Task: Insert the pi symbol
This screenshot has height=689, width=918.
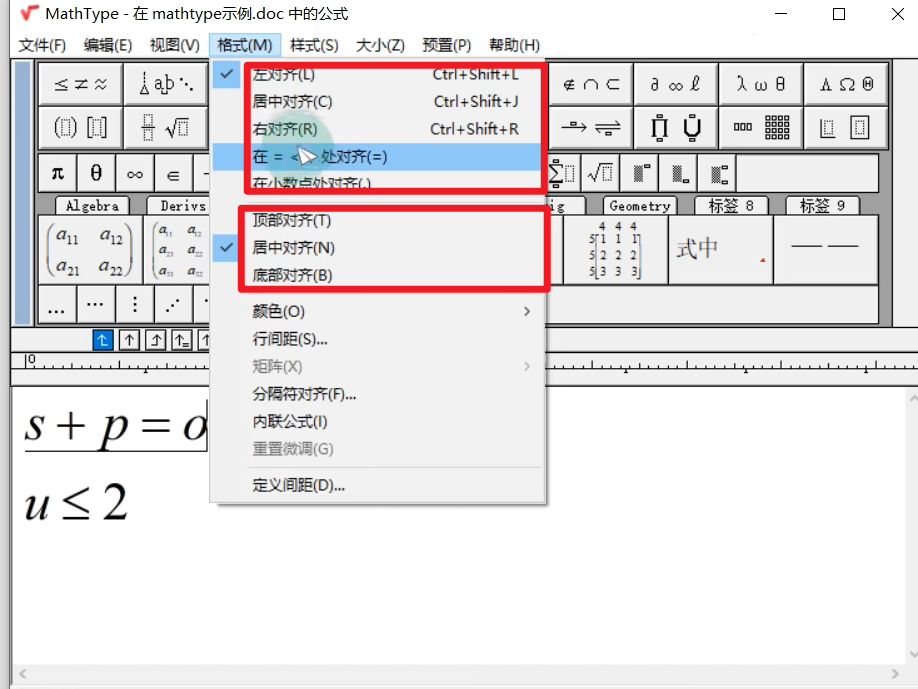Action: tap(57, 174)
